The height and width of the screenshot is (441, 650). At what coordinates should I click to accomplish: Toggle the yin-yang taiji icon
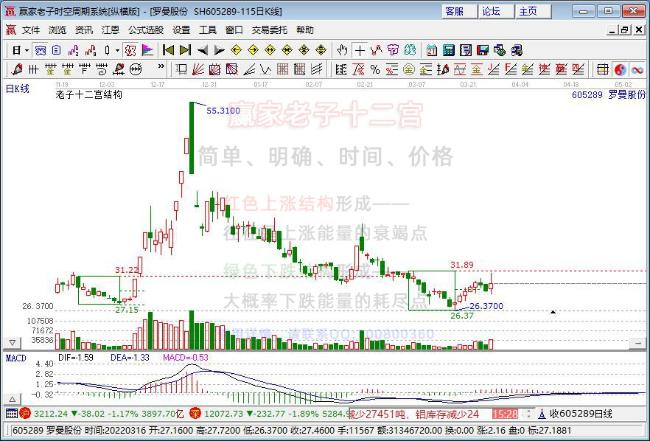tap(620, 69)
